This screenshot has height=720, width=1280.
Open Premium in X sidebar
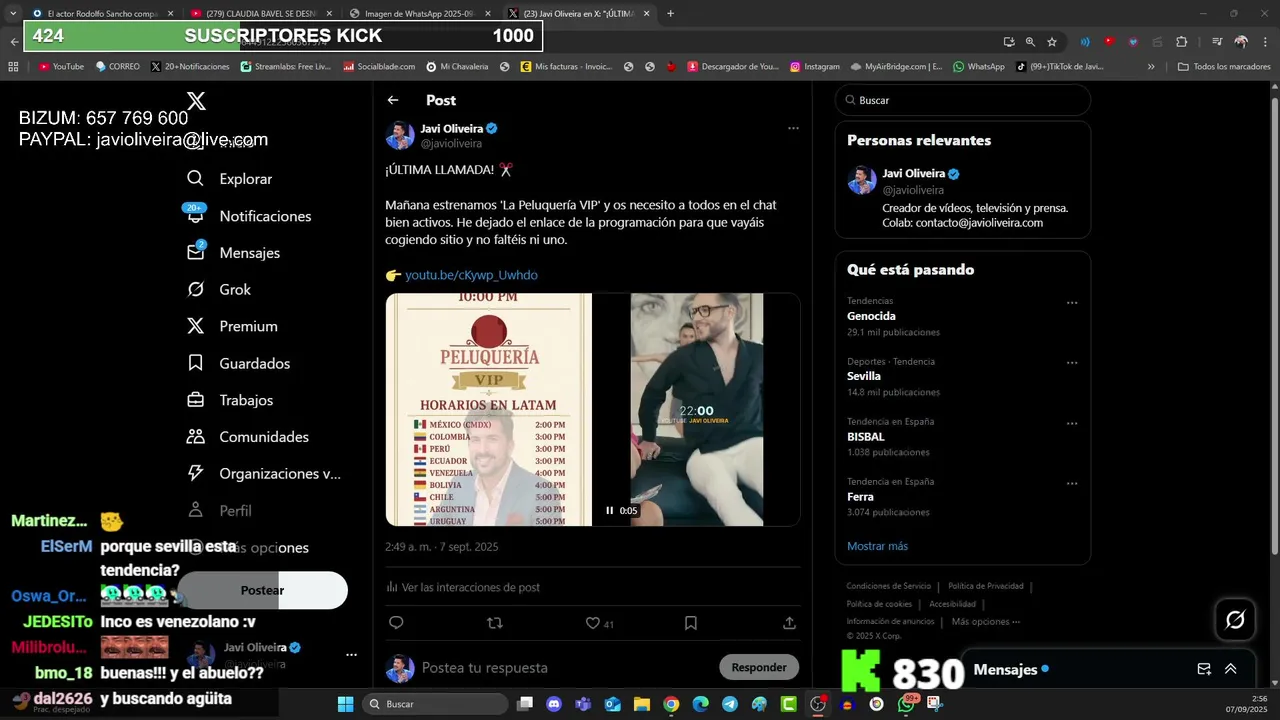[x=232, y=326]
